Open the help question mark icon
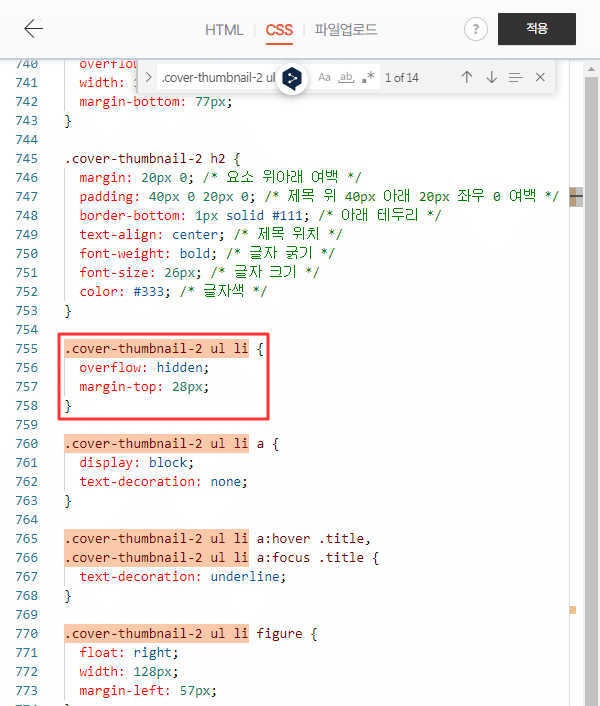 click(x=476, y=29)
